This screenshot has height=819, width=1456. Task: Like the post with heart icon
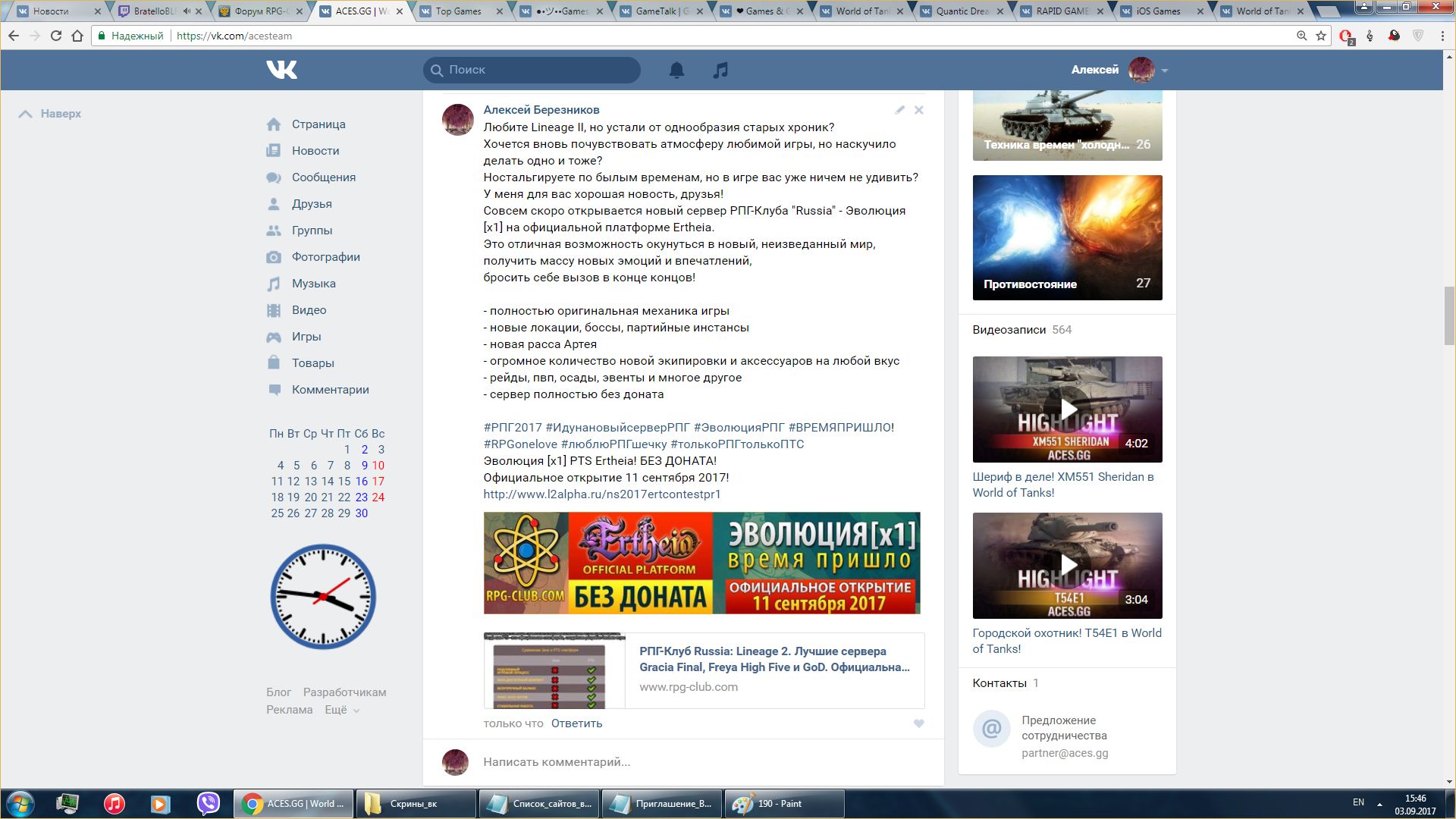(918, 723)
